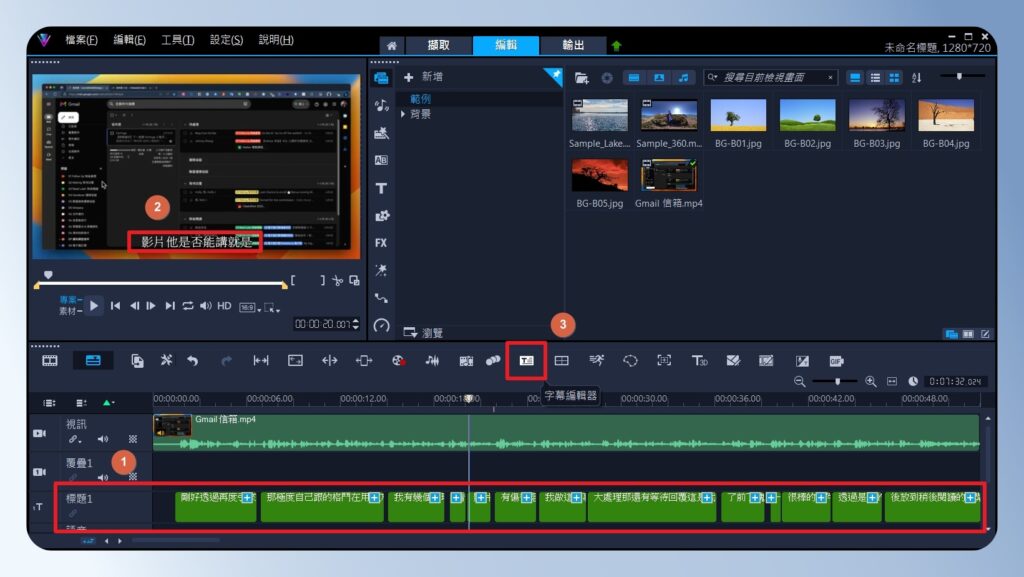The width and height of the screenshot is (1024, 577).
Task: Open the 設定(S) menu
Action: point(226,40)
